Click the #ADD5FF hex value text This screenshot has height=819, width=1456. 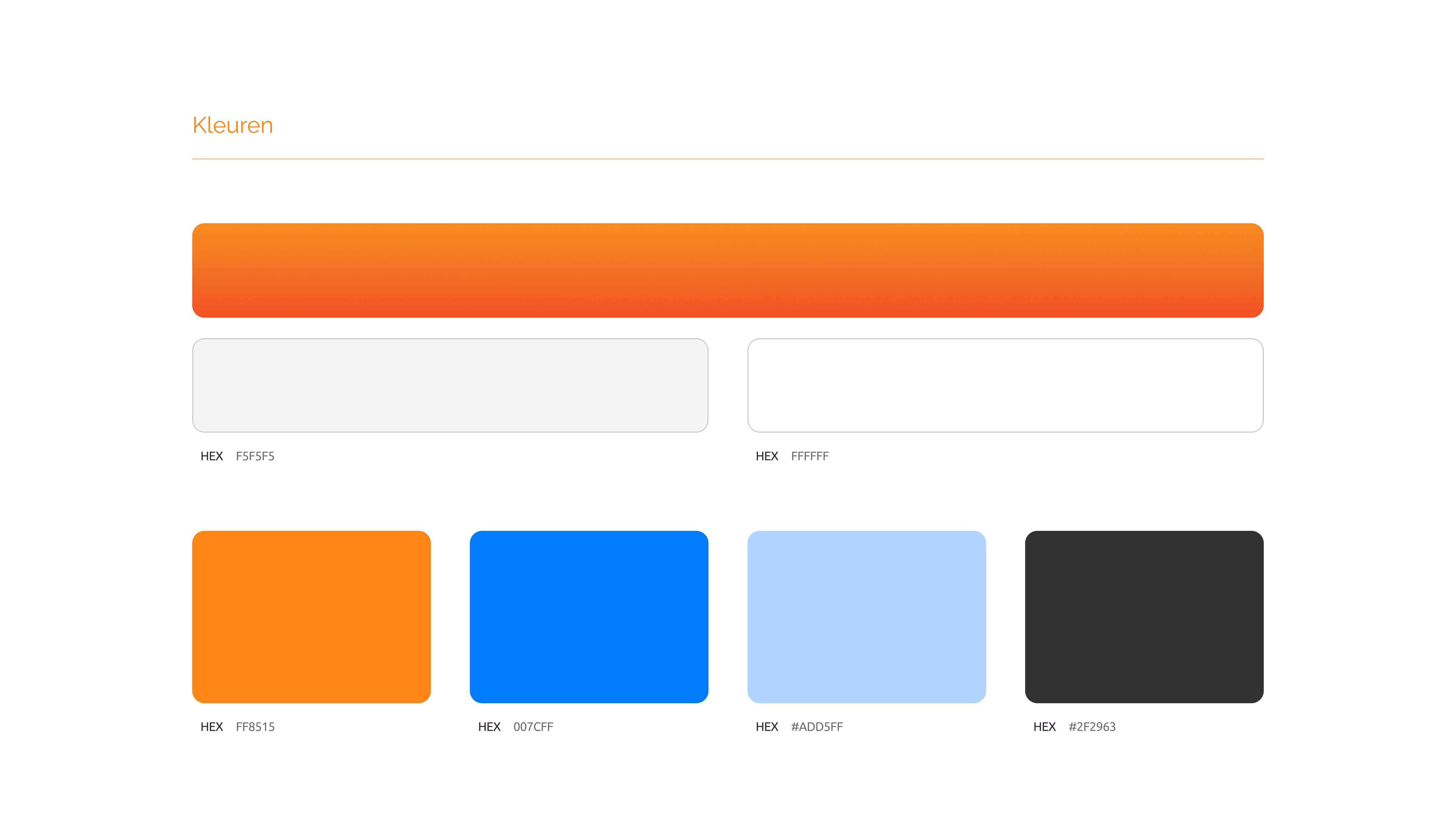tap(816, 727)
